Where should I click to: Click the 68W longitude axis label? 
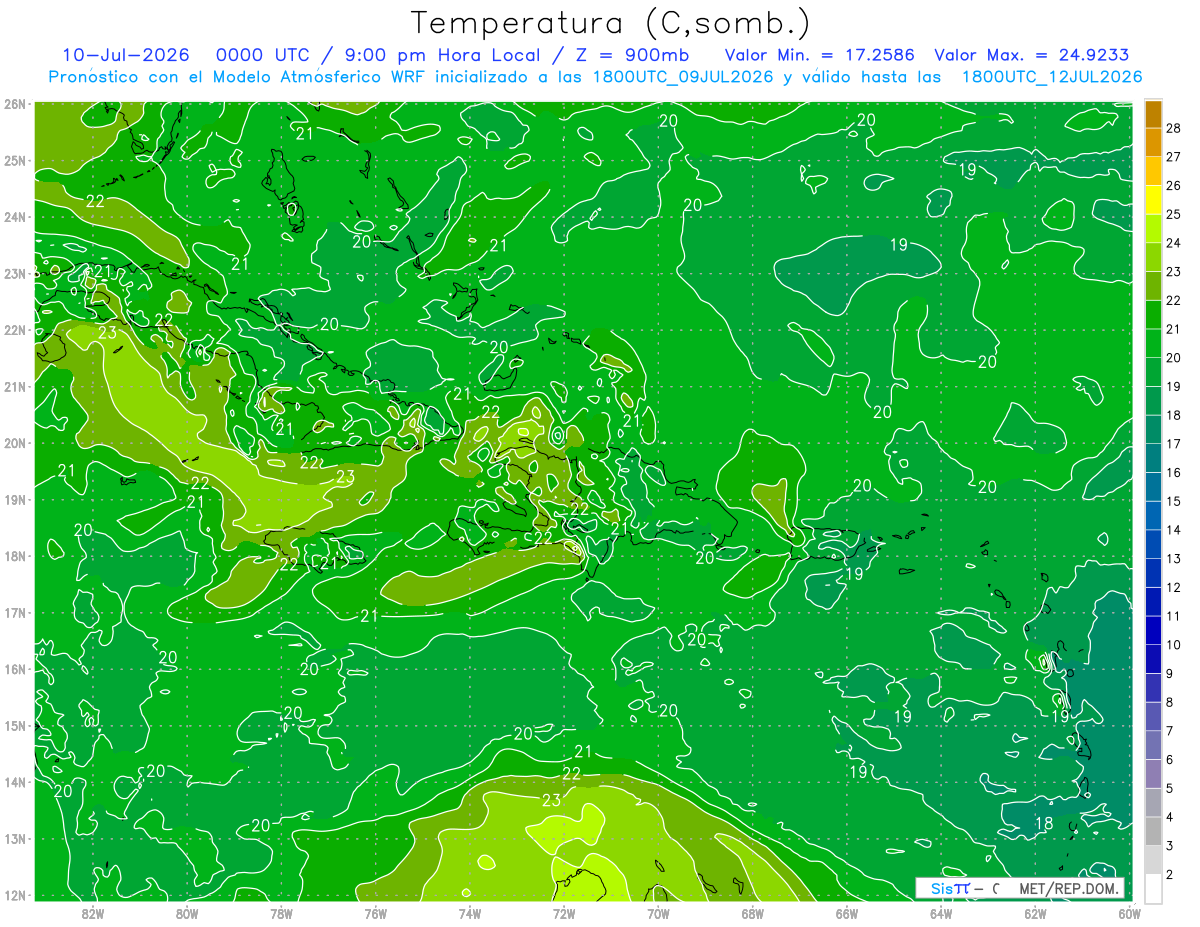pyautogui.click(x=752, y=913)
